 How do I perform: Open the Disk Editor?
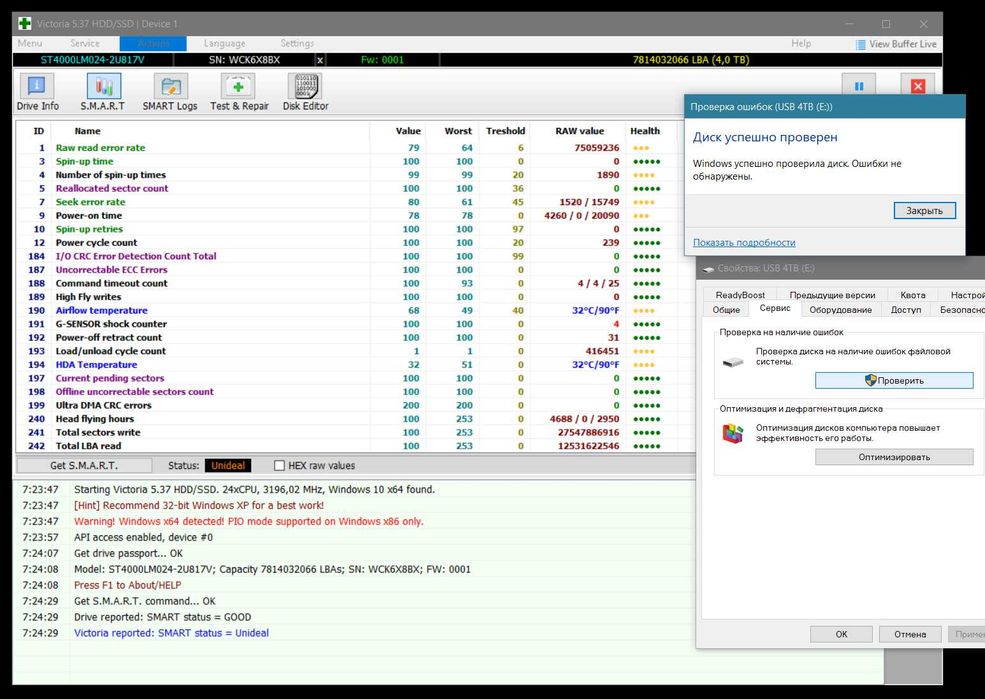(305, 92)
